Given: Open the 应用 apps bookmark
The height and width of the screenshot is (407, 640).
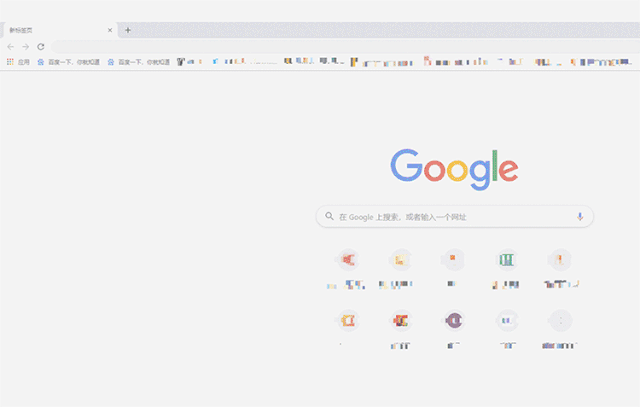Looking at the screenshot, I should tap(18, 62).
